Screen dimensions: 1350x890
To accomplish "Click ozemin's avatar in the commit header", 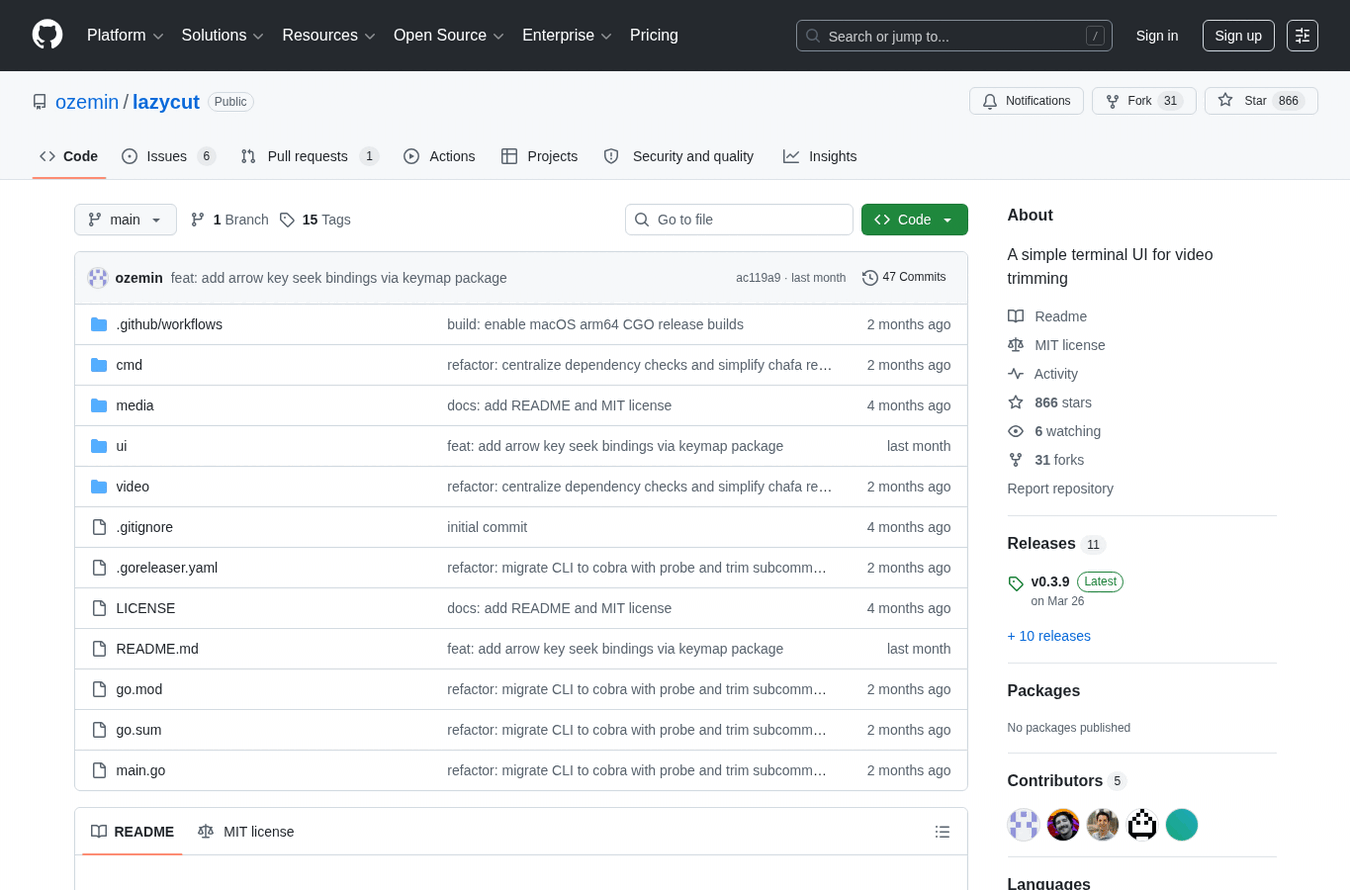I will click(x=98, y=278).
